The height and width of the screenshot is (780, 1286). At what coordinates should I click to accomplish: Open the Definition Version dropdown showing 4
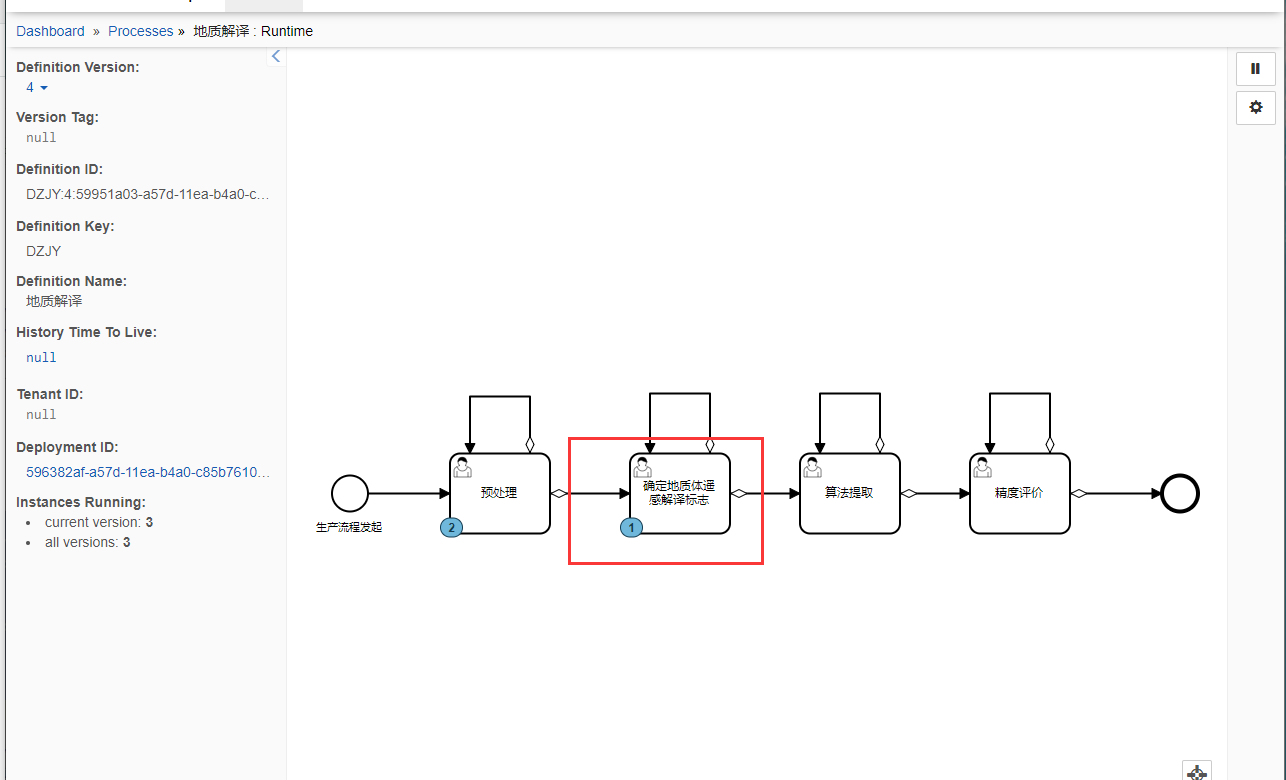pos(35,87)
